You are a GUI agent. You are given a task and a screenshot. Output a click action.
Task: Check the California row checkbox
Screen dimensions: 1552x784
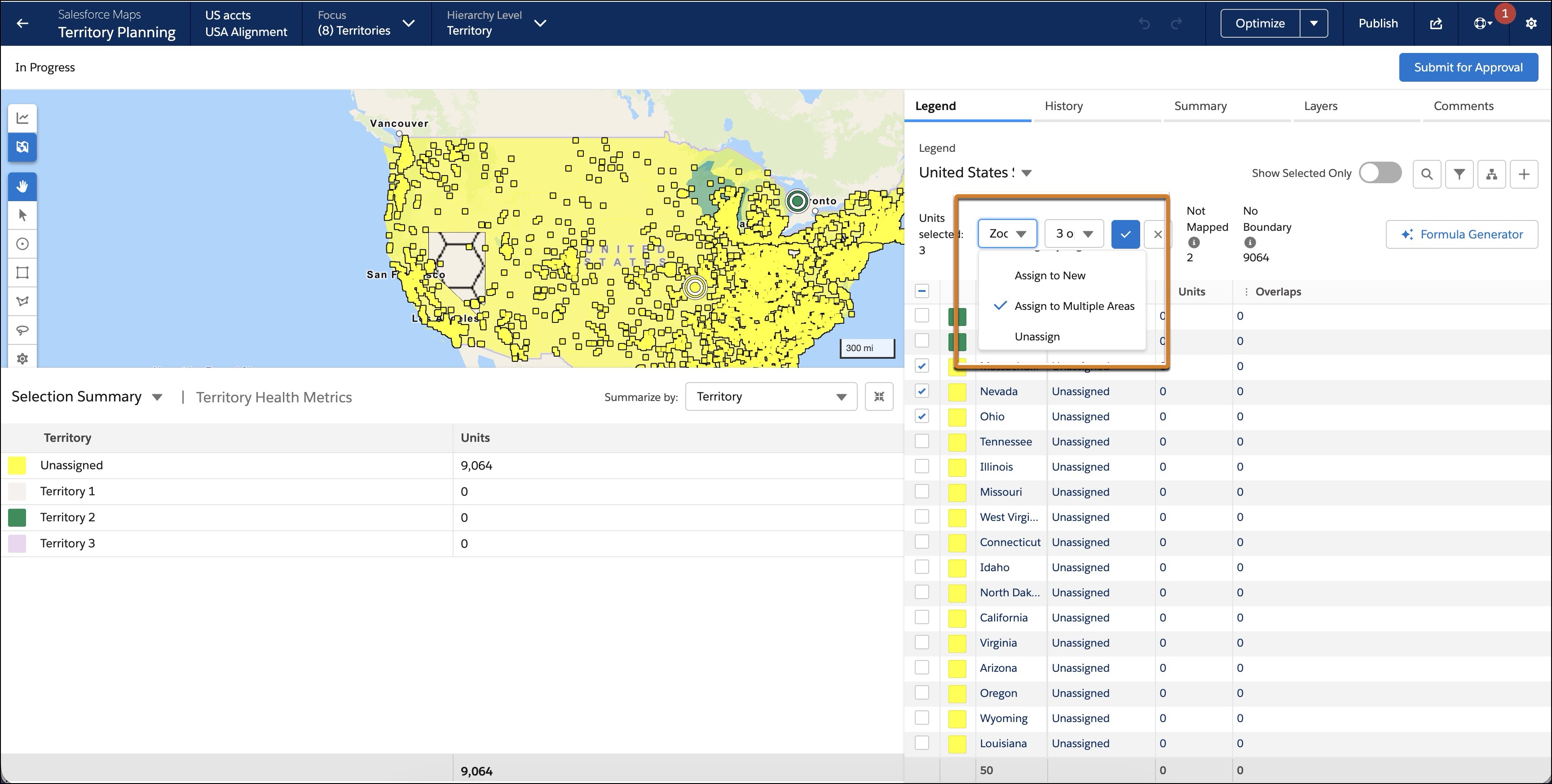(922, 617)
